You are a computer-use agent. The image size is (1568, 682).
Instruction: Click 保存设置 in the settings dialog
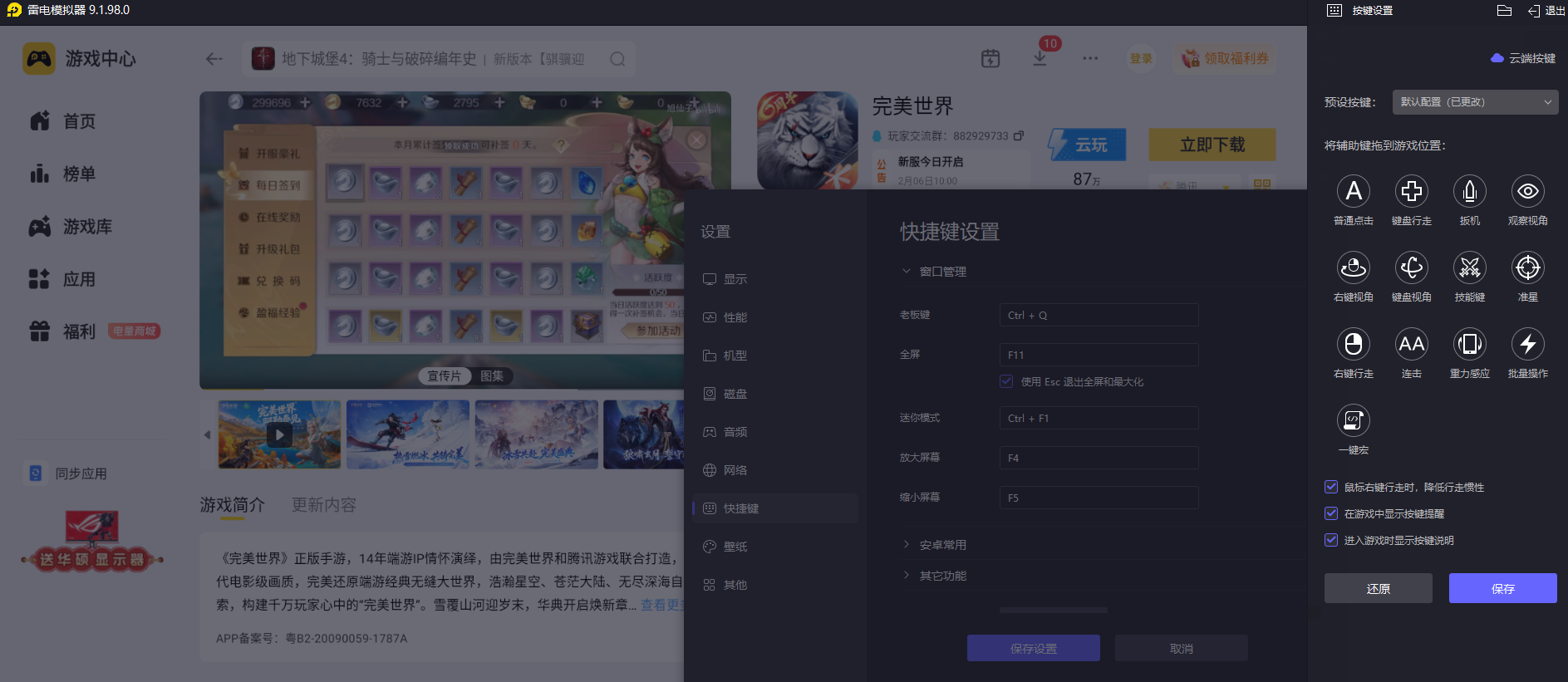click(1033, 648)
